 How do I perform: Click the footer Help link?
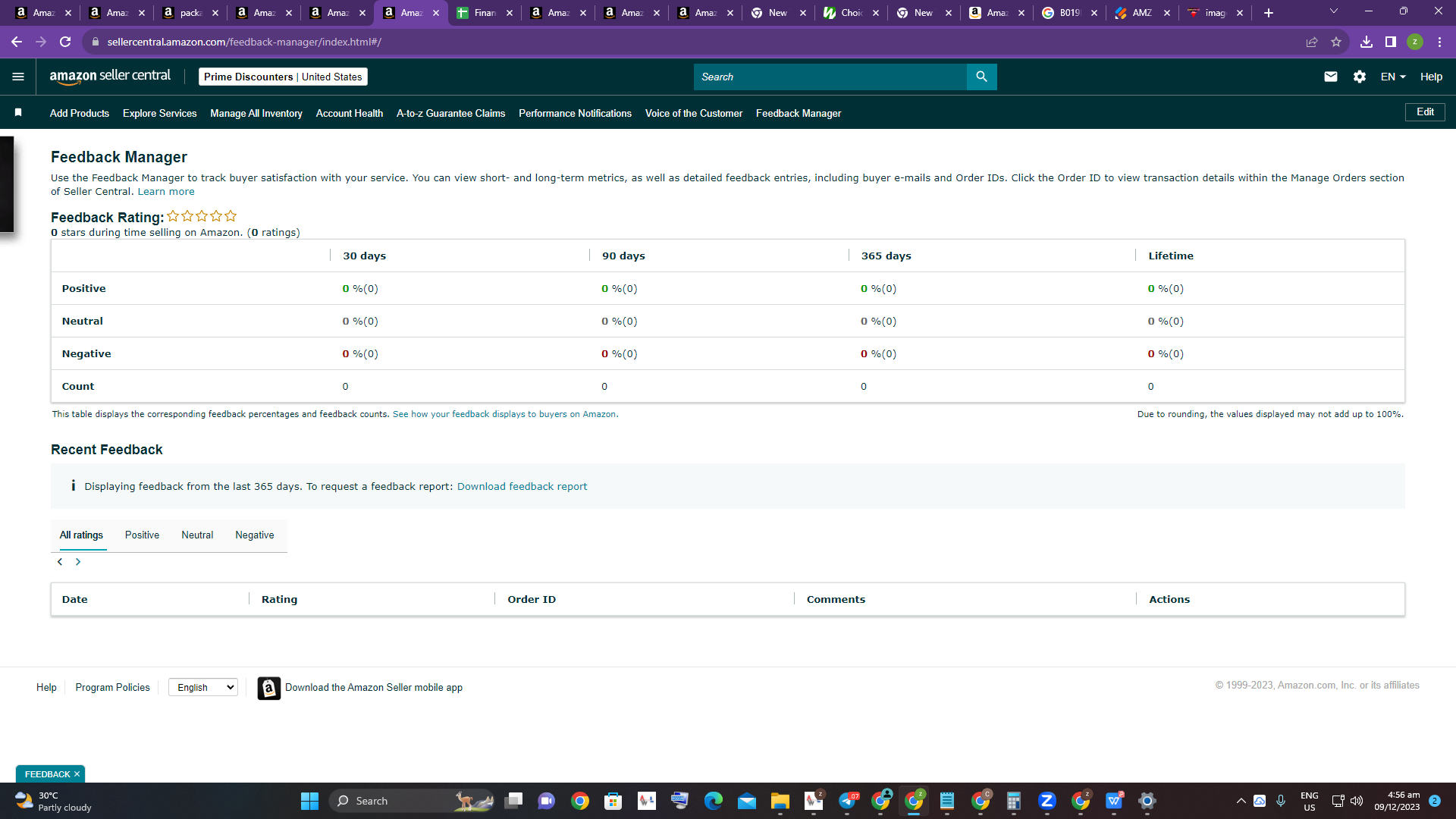[x=46, y=687]
